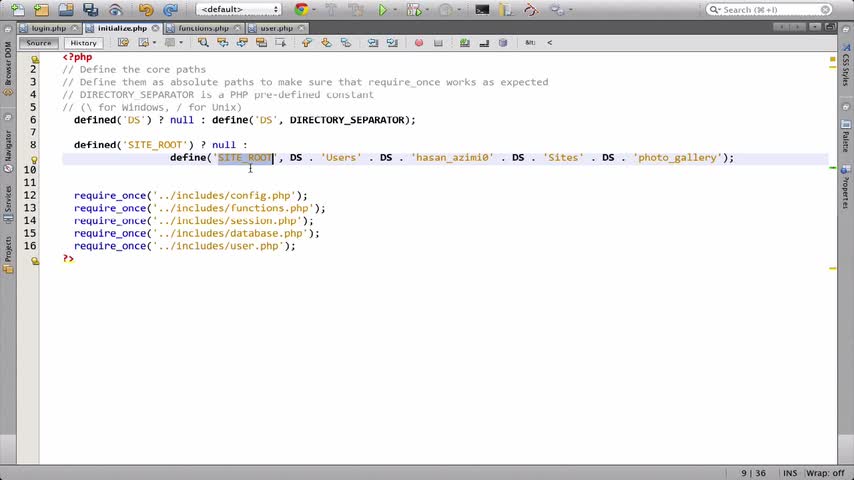Viewport: 854px width, 480px height.
Task: Close the functions.php tab
Action: 237,28
